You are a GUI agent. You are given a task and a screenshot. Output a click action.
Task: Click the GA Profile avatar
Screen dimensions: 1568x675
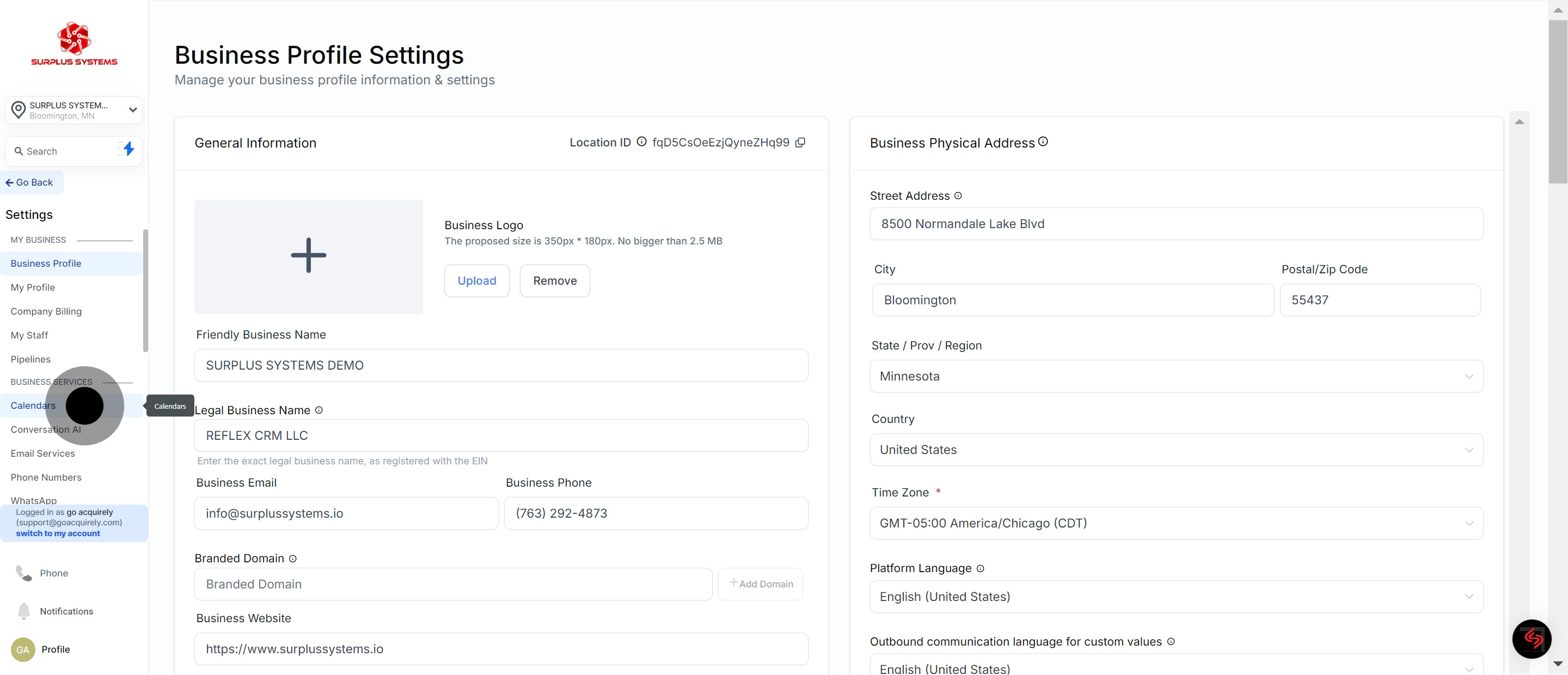point(23,649)
